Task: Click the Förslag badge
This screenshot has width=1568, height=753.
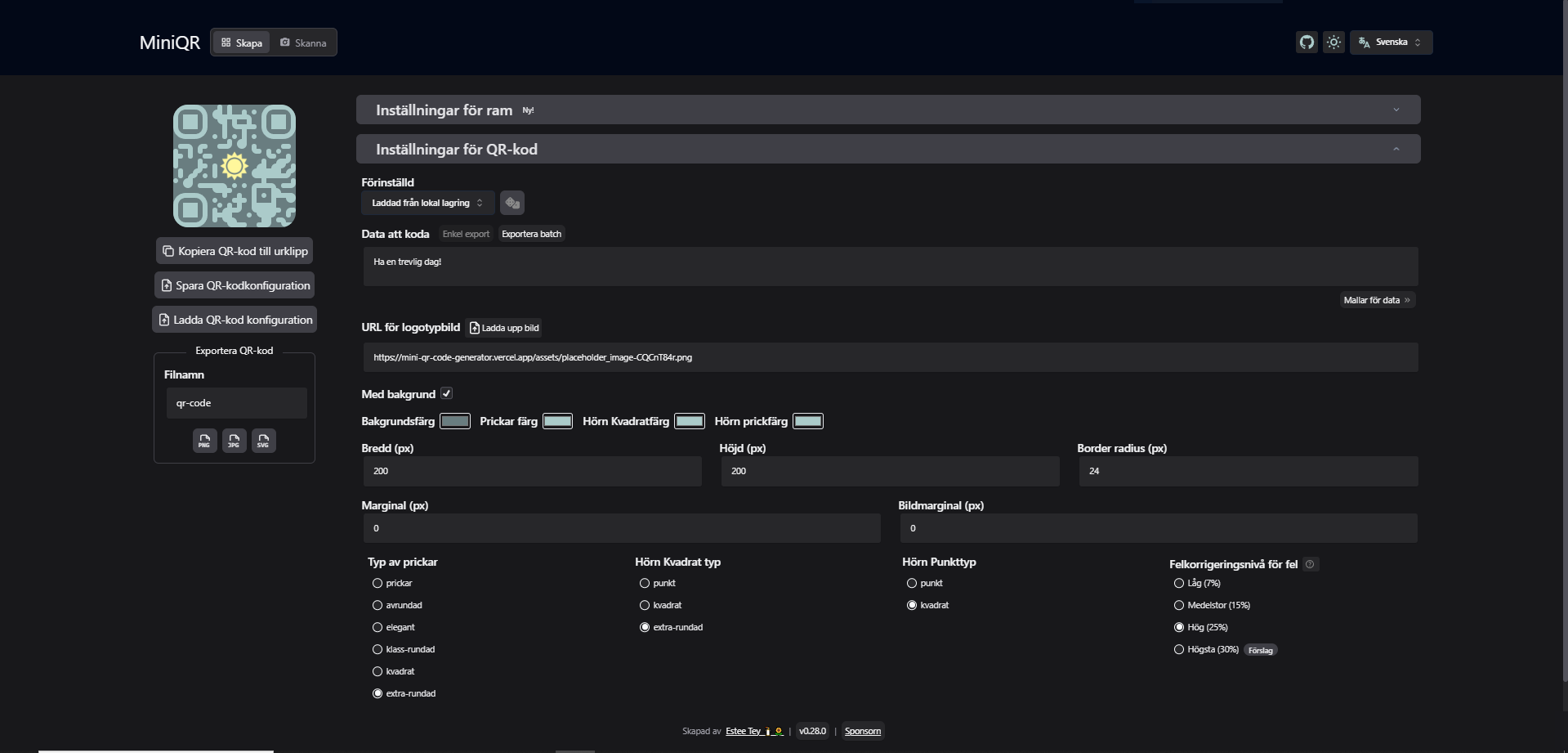Action: click(x=1261, y=650)
